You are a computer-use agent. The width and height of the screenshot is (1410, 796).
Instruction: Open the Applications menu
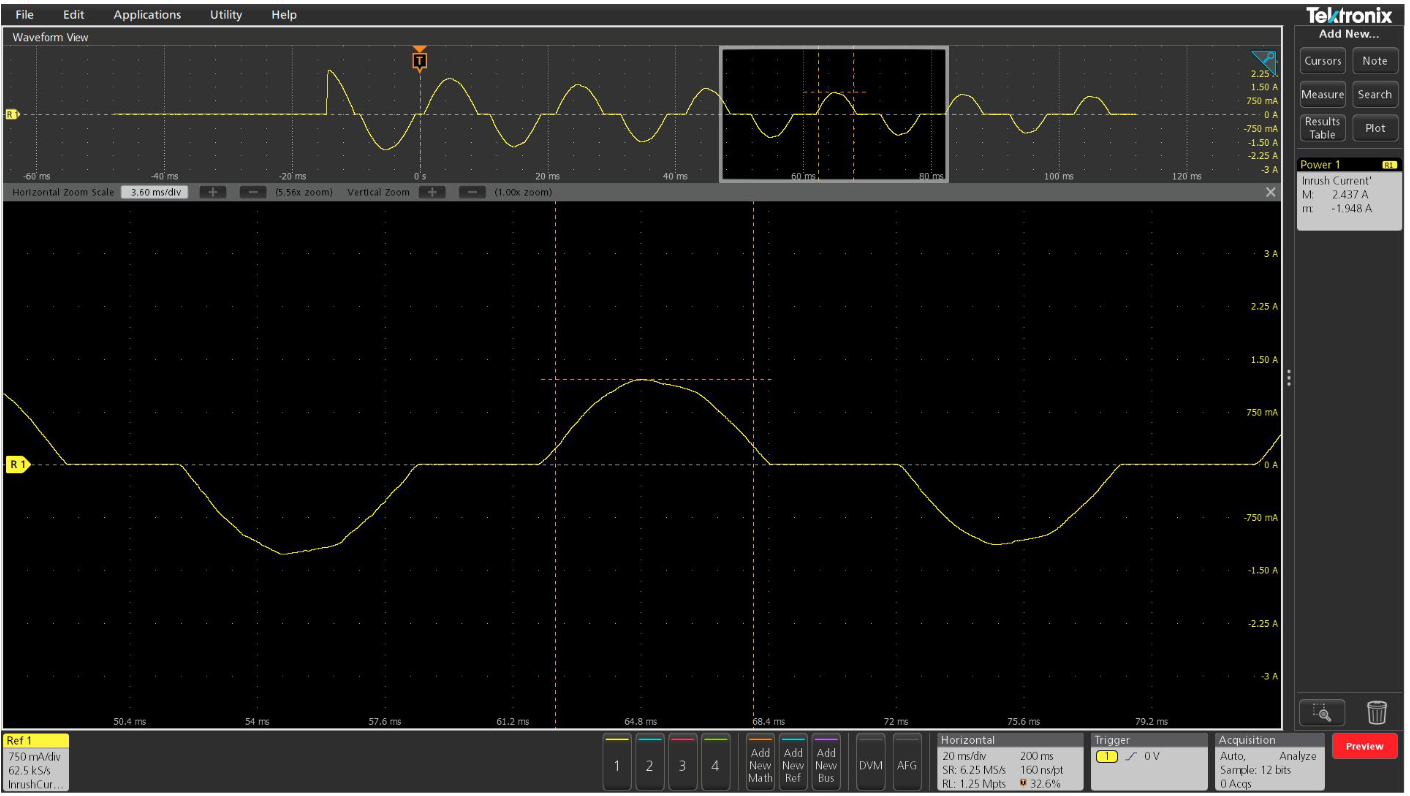146,14
